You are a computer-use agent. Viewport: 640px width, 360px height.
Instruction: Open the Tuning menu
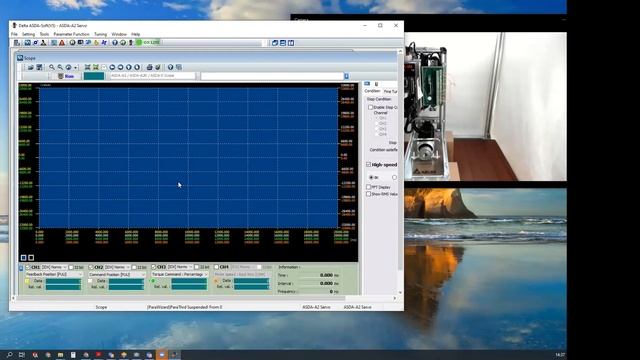click(100, 34)
